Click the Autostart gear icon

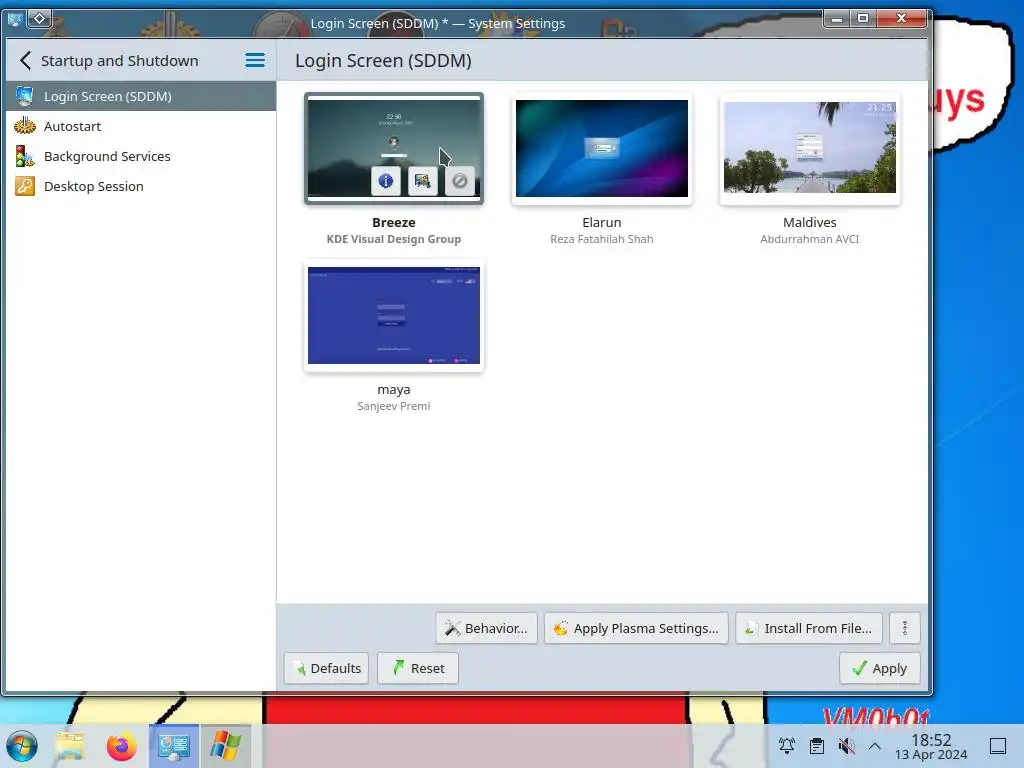click(25, 126)
